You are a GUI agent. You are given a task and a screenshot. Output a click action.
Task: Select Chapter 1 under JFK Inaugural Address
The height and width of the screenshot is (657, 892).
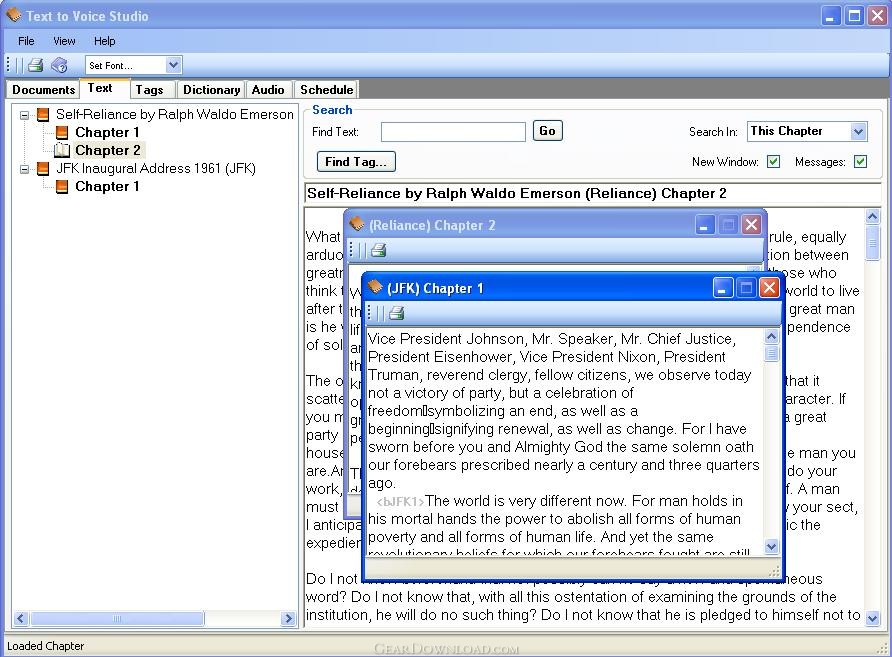(x=108, y=187)
